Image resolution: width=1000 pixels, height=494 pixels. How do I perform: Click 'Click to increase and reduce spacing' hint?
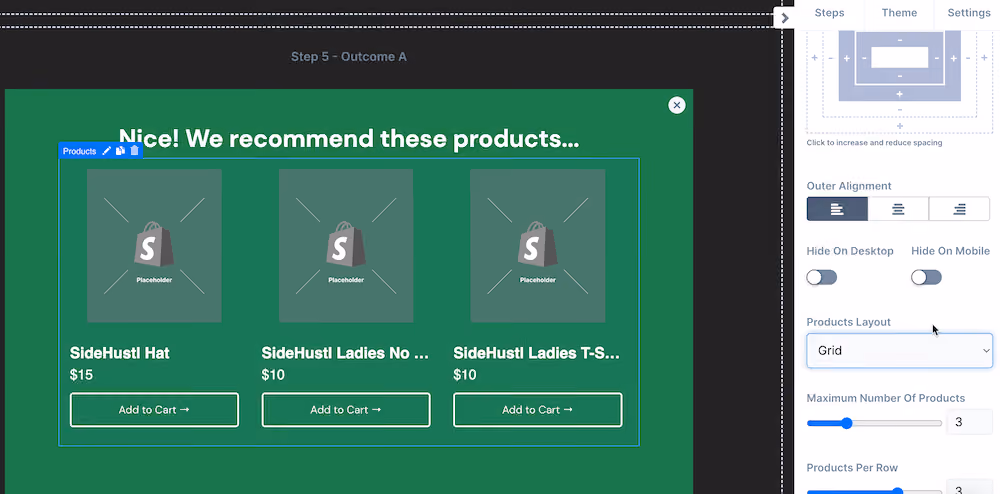pos(874,143)
